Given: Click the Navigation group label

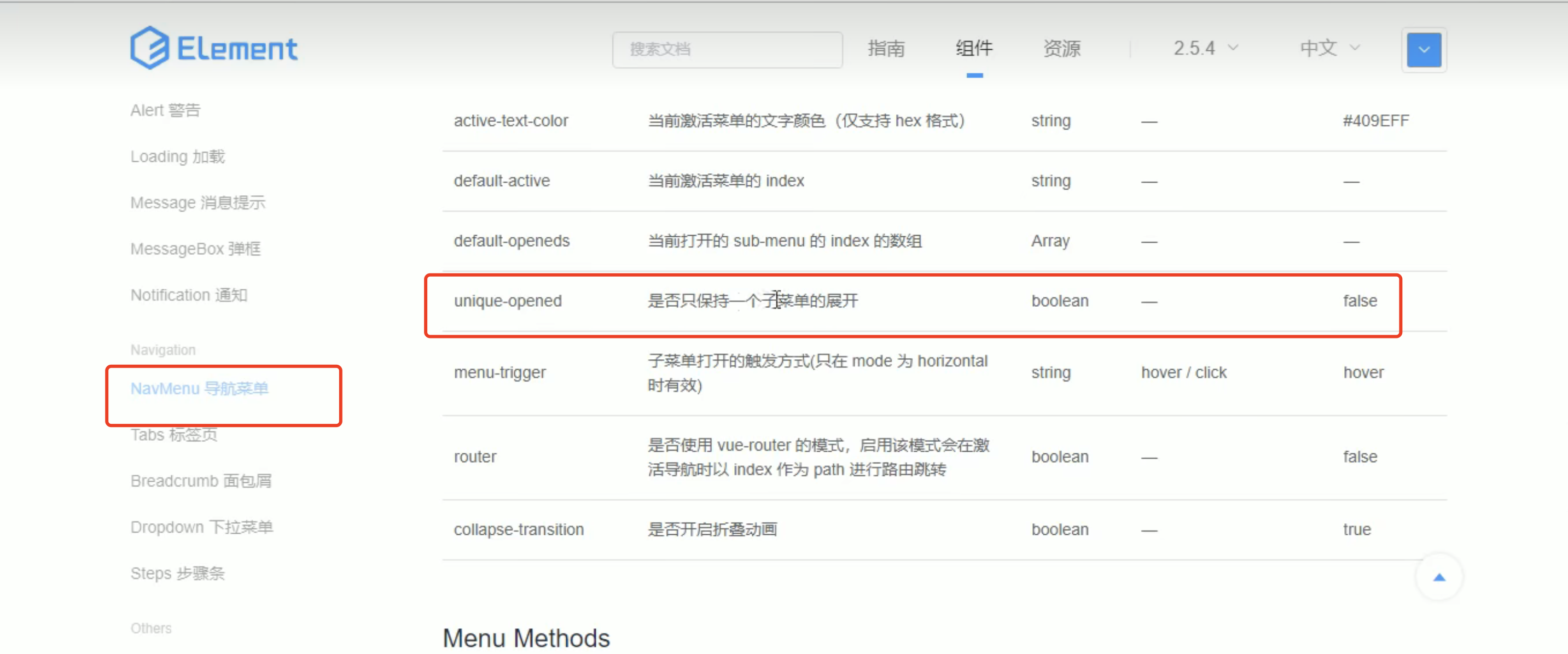Looking at the screenshot, I should (x=162, y=350).
